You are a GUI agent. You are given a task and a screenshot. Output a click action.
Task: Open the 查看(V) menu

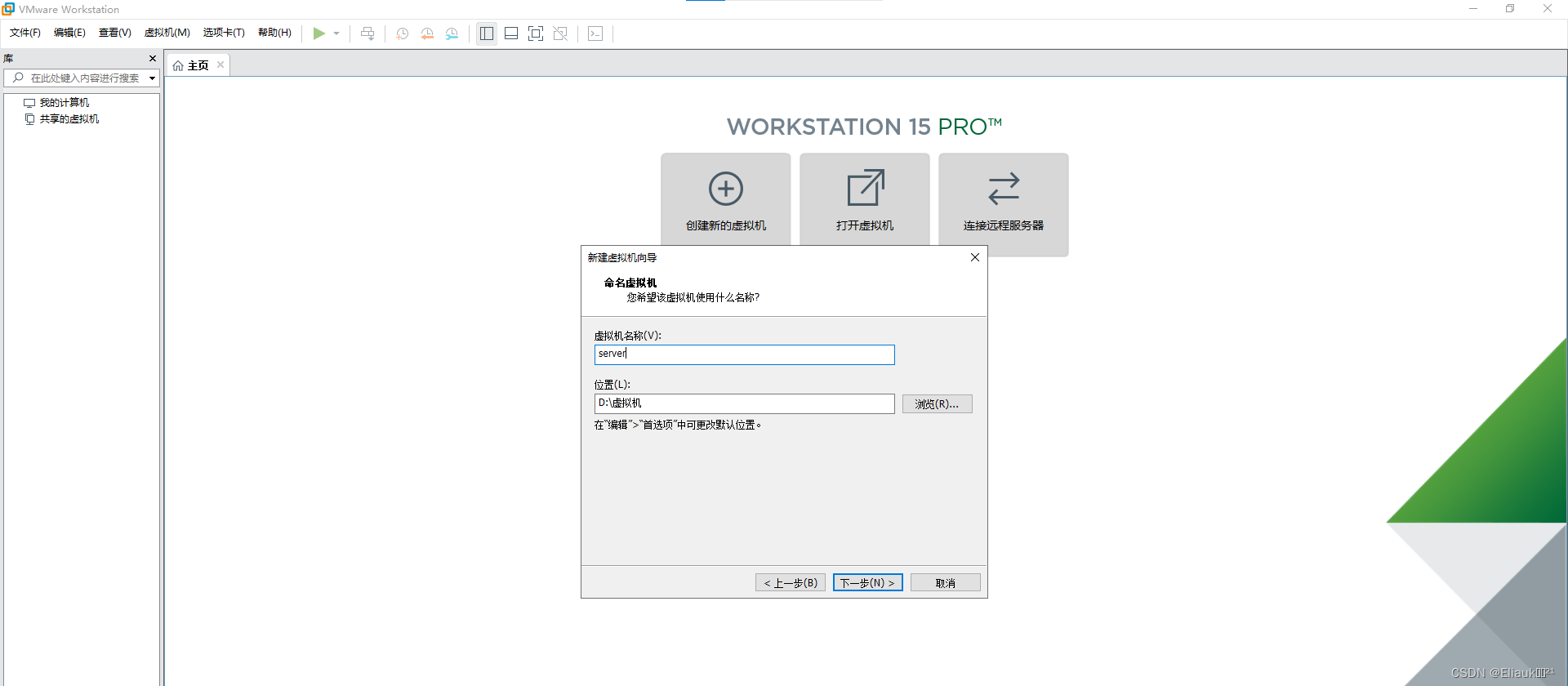tap(115, 33)
